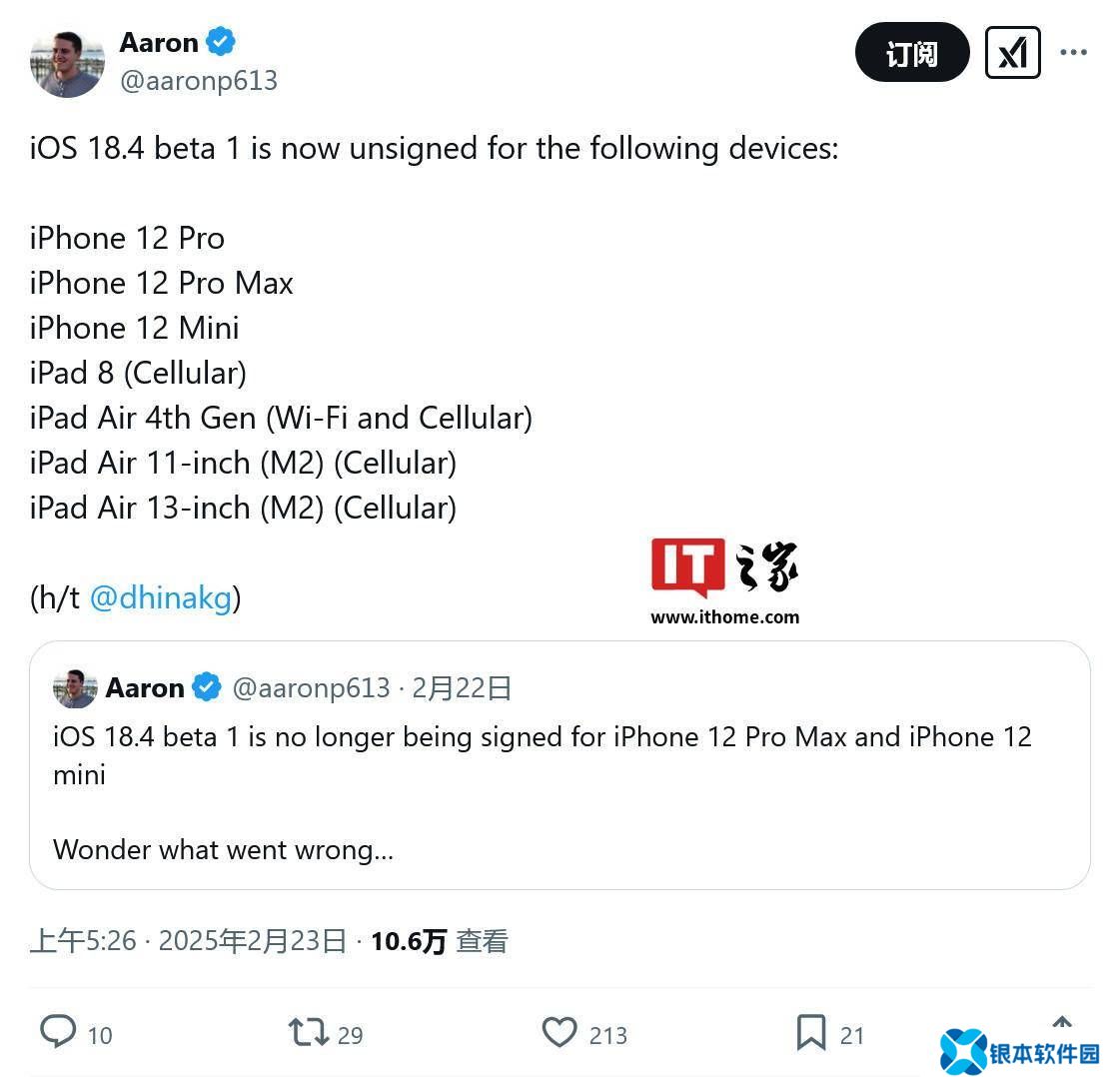
Task: Click the 订阅 subscribe button
Action: coord(912,52)
